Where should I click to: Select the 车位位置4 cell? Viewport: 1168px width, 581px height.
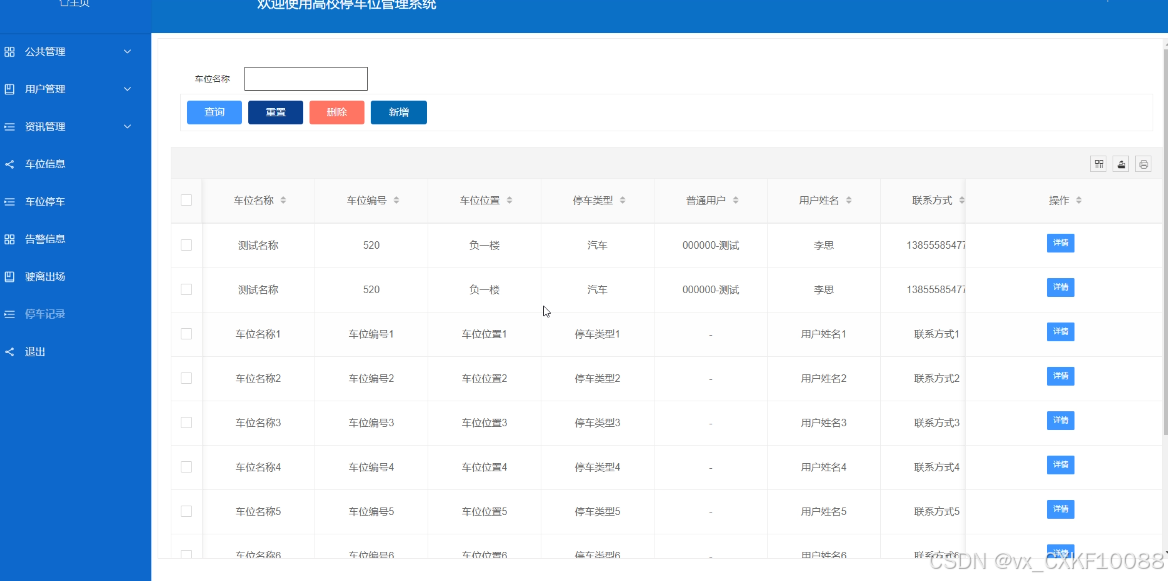click(x=484, y=468)
